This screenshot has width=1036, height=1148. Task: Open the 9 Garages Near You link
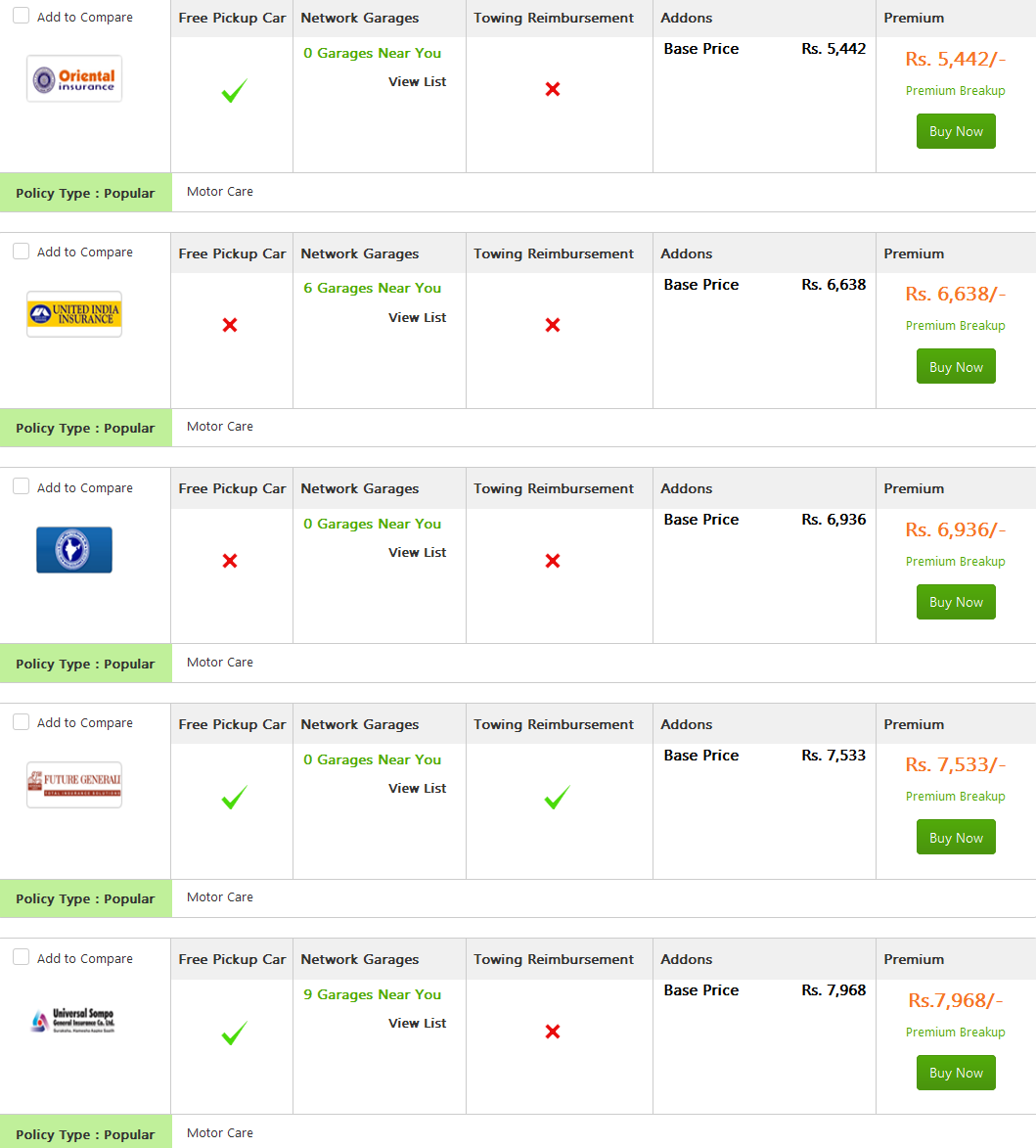[x=372, y=994]
